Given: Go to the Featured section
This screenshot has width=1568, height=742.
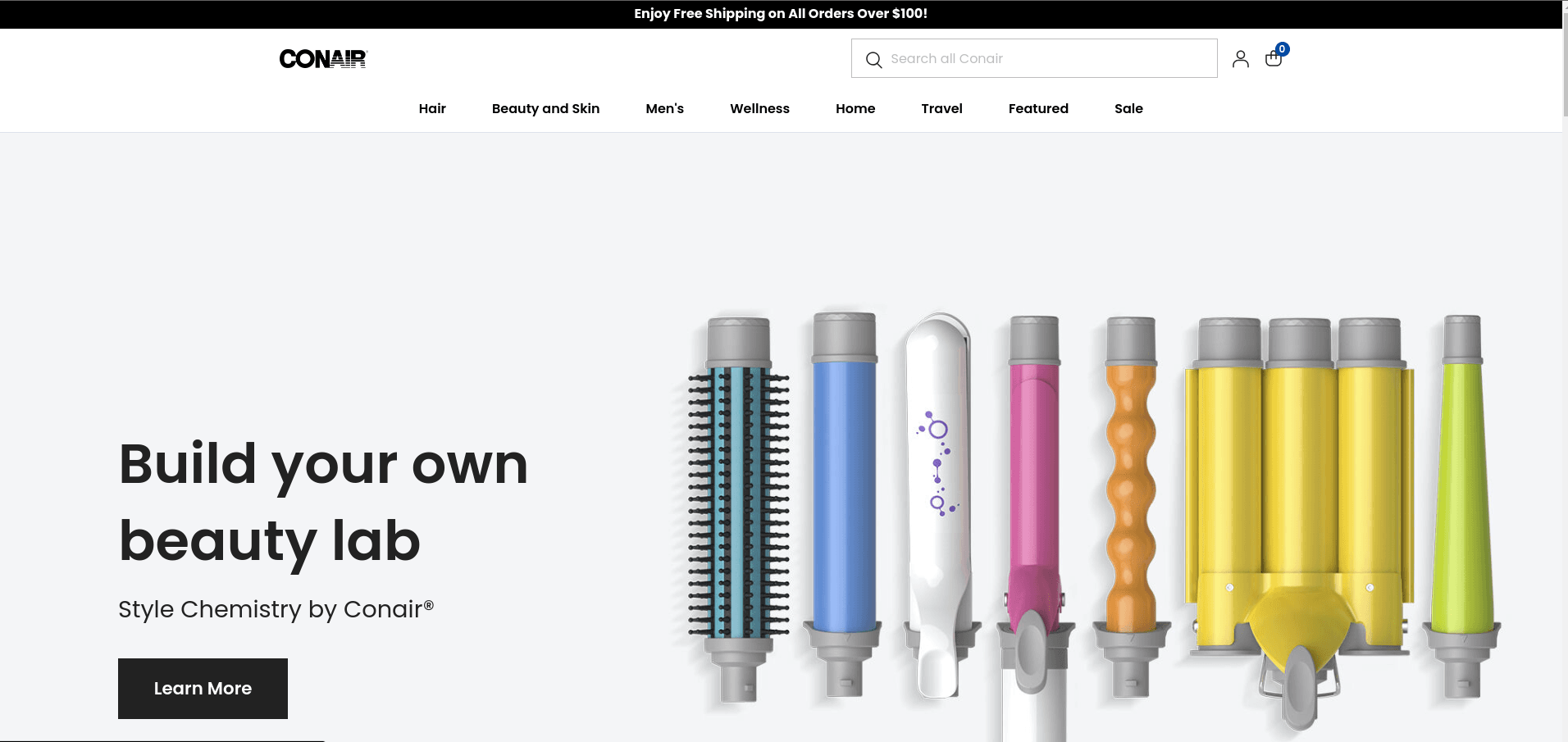Looking at the screenshot, I should click(1038, 109).
